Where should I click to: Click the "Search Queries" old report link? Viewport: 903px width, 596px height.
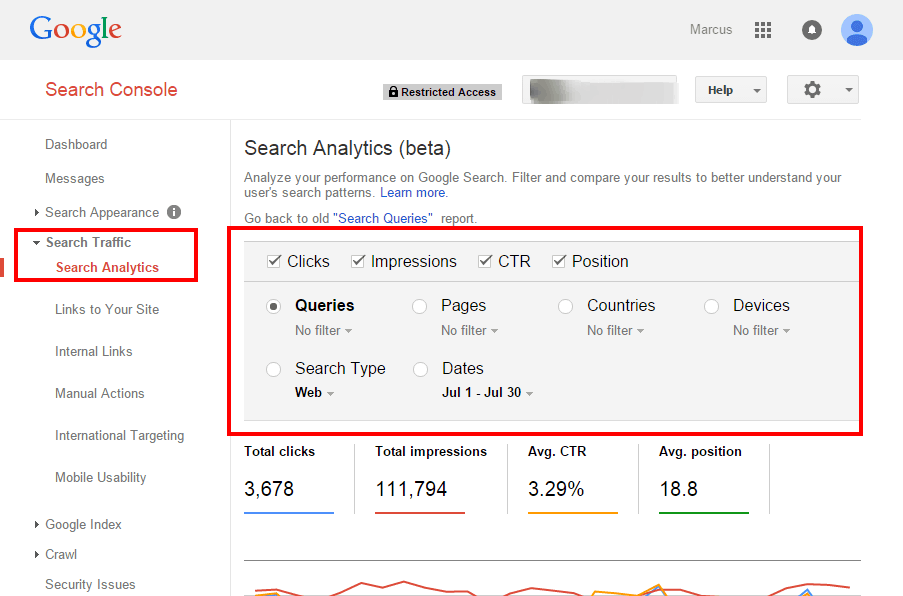383,219
